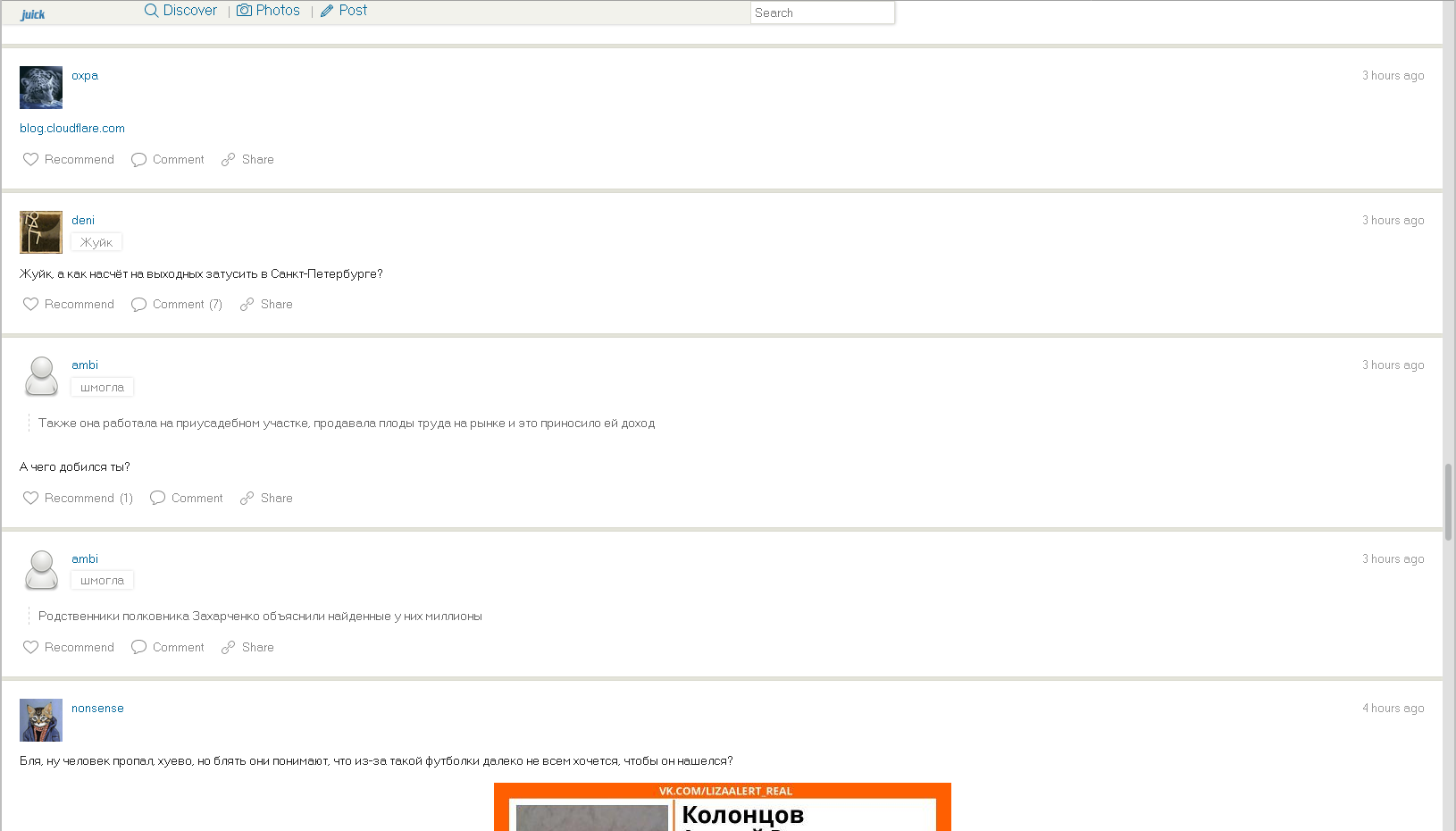Screen dimensions: 1456x831
Task: Open Photos via the camera icon
Action: pyautogui.click(x=244, y=11)
